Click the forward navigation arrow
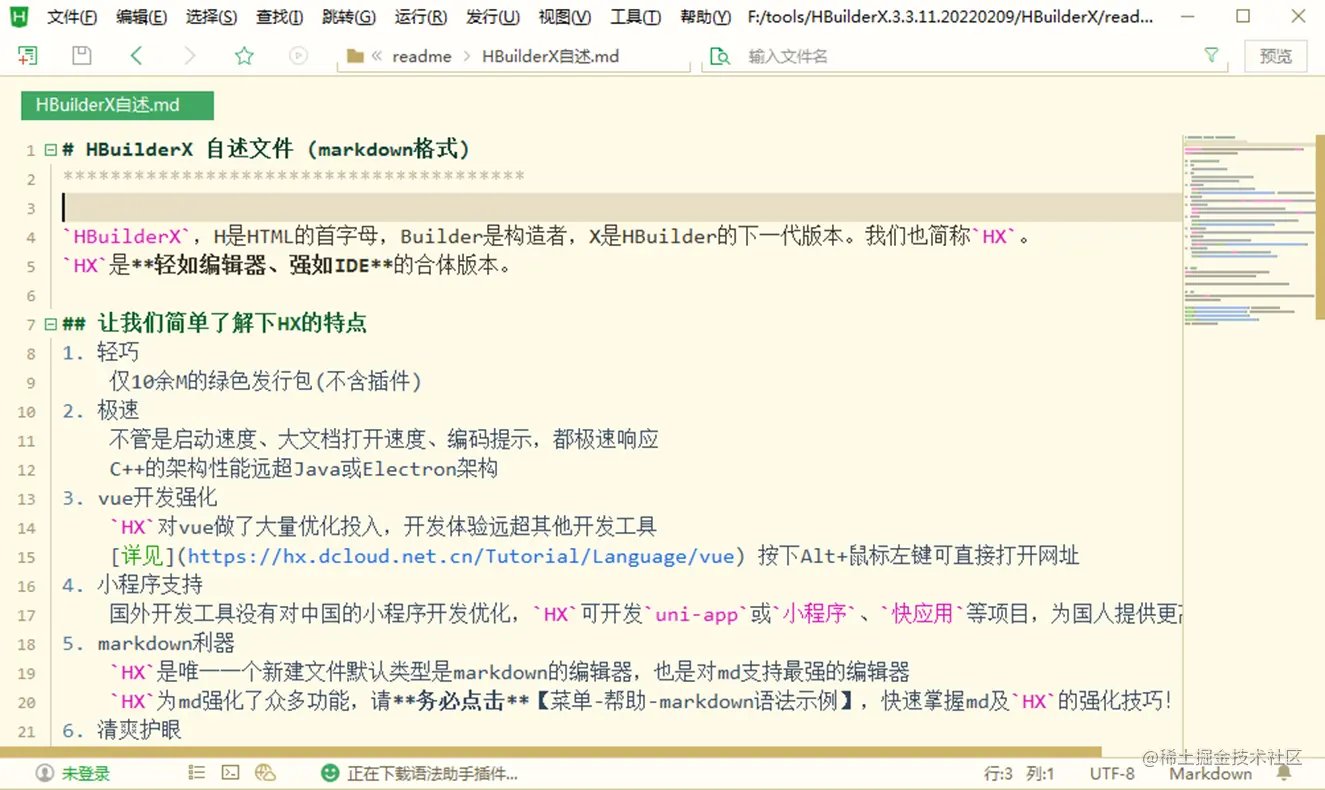The width and height of the screenshot is (1325, 790). pos(190,56)
